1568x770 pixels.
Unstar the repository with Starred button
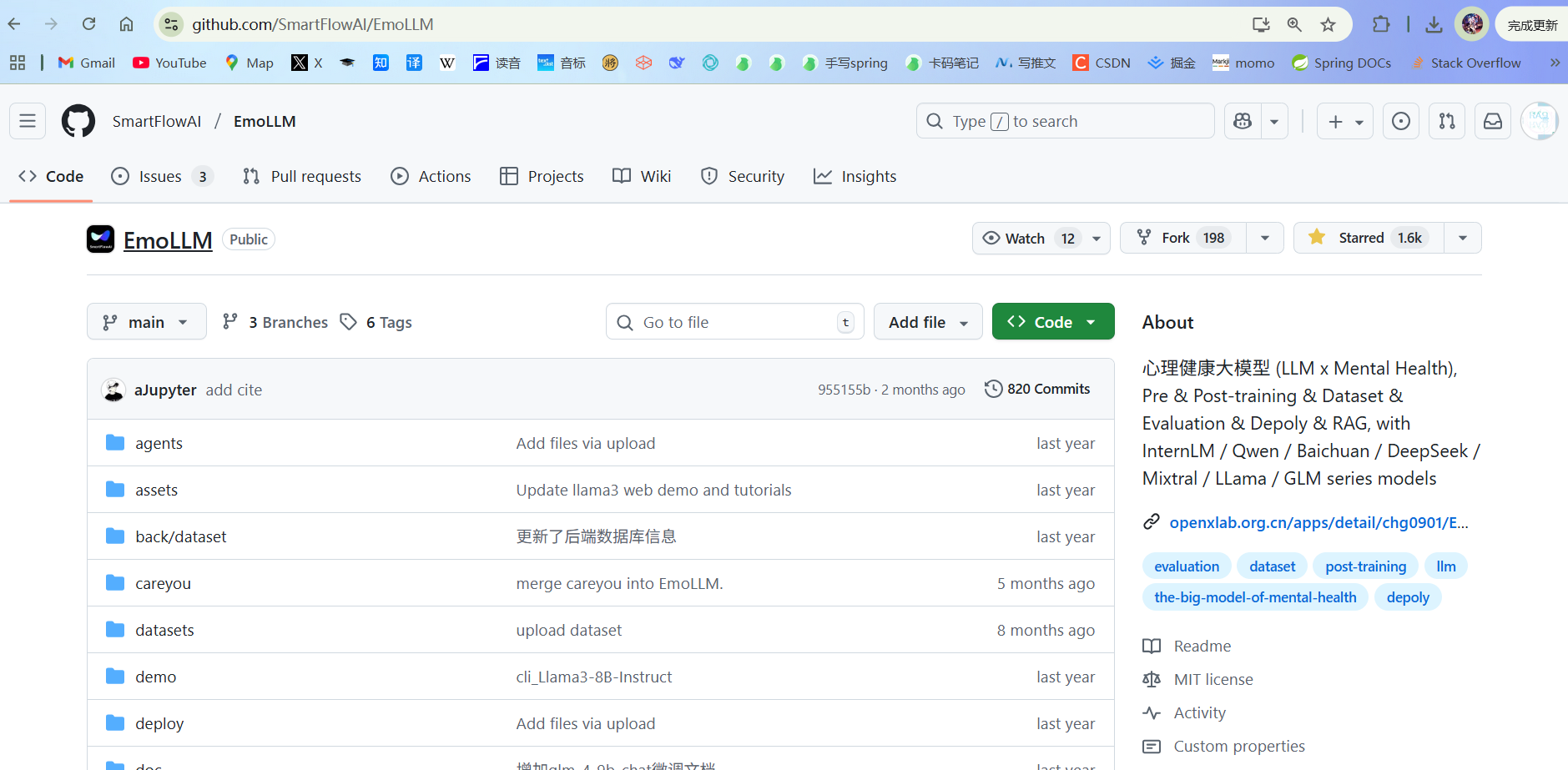click(1369, 238)
